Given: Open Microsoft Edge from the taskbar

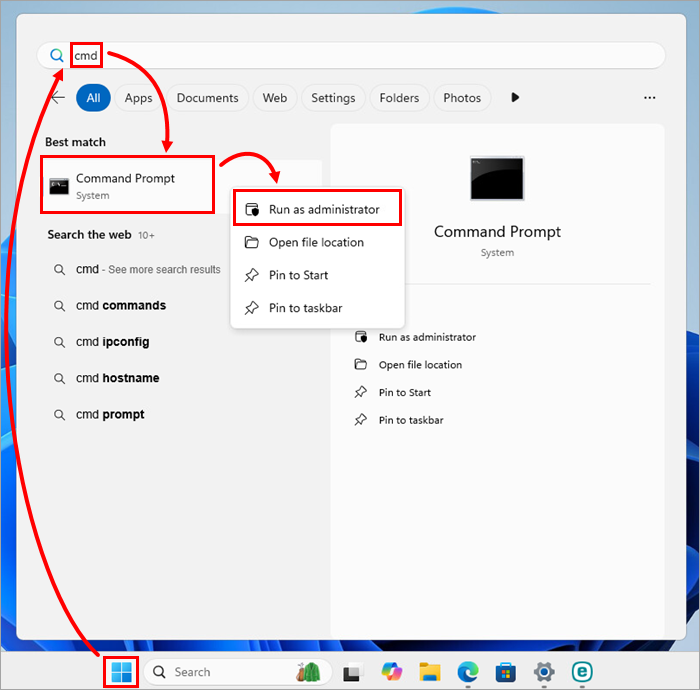Looking at the screenshot, I should [x=468, y=672].
